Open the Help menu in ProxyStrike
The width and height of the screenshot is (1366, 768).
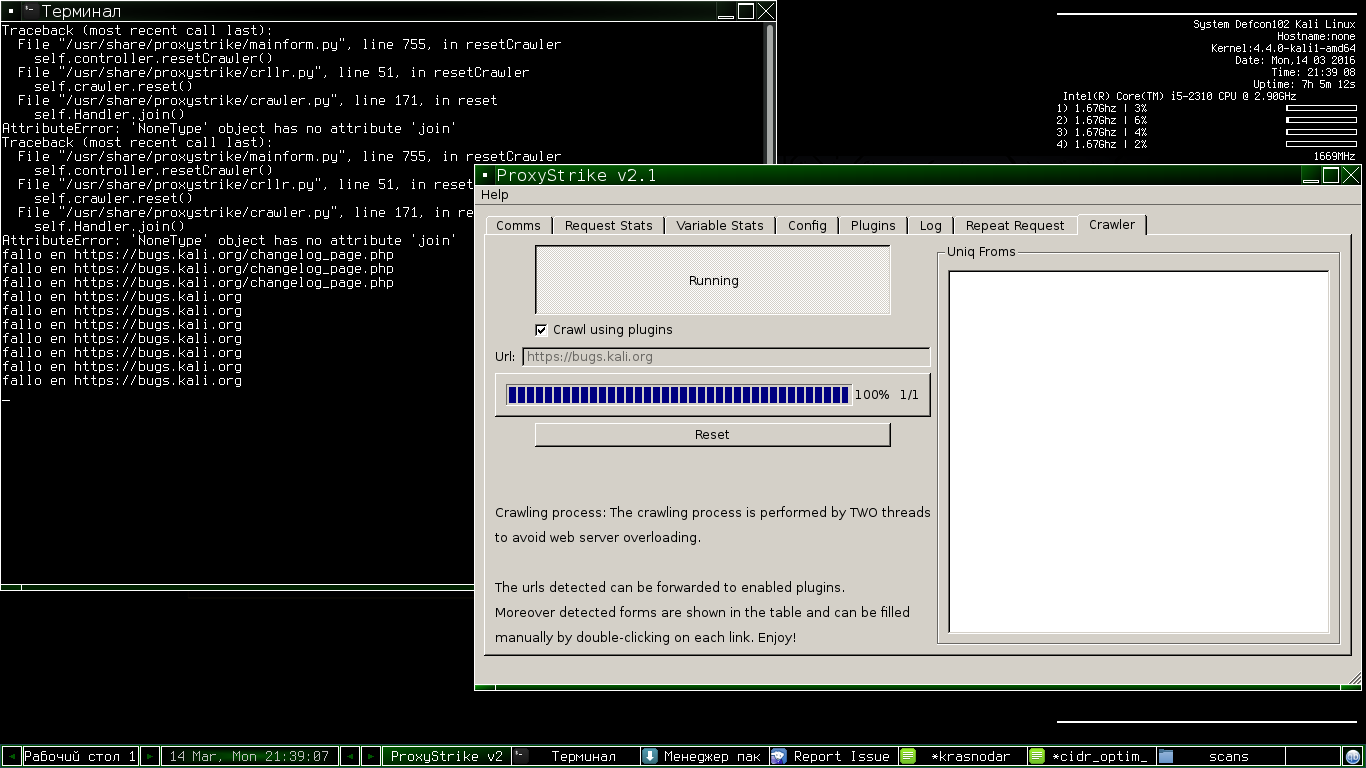495,195
